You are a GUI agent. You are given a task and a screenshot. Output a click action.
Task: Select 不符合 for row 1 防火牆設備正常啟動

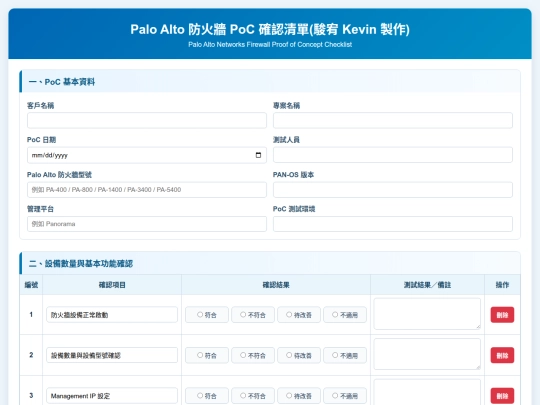253,315
